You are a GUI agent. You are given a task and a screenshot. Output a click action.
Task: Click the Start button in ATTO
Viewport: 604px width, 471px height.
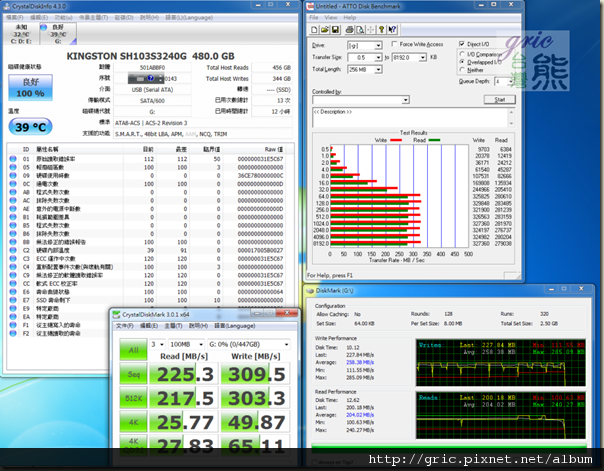point(499,100)
